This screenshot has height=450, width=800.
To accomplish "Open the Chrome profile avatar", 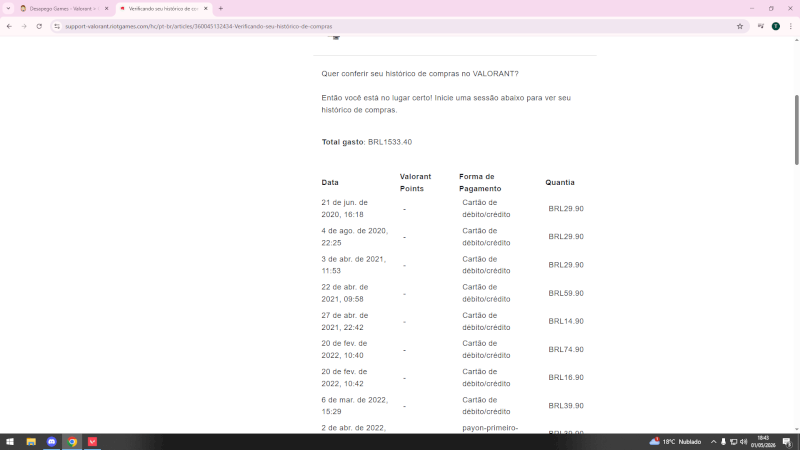I will point(776,26).
